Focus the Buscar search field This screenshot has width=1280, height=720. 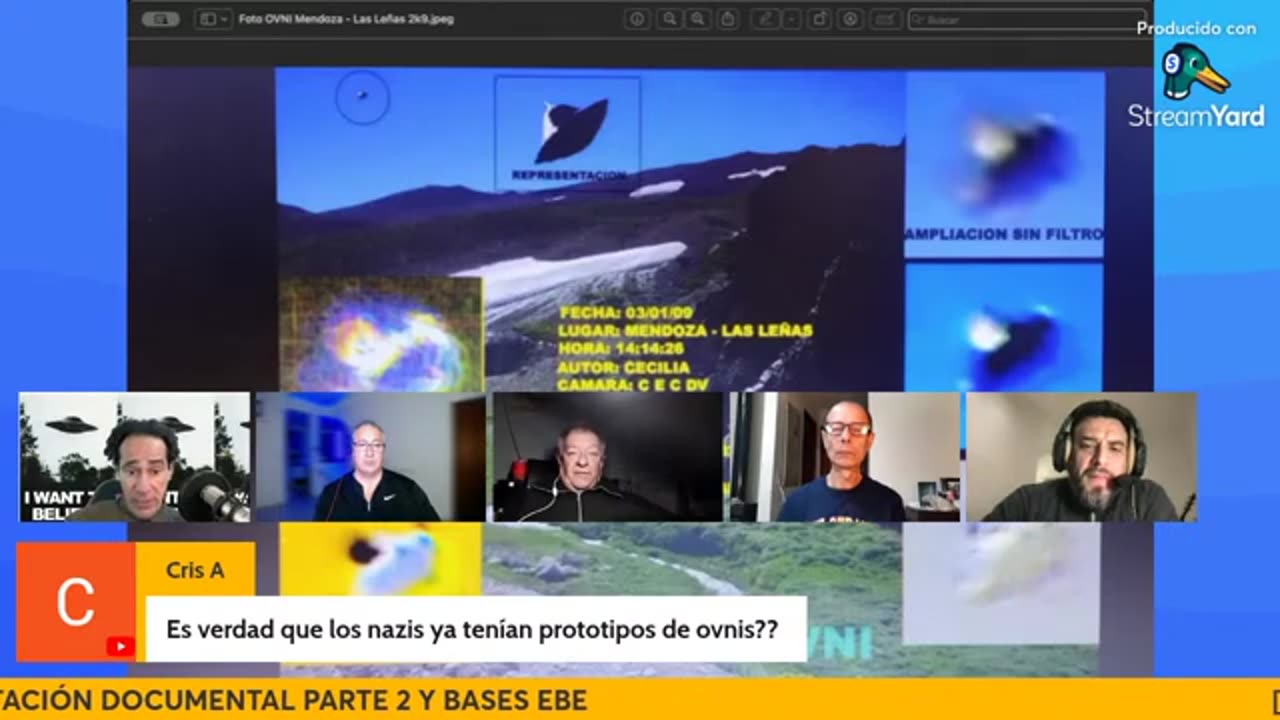(1027, 19)
